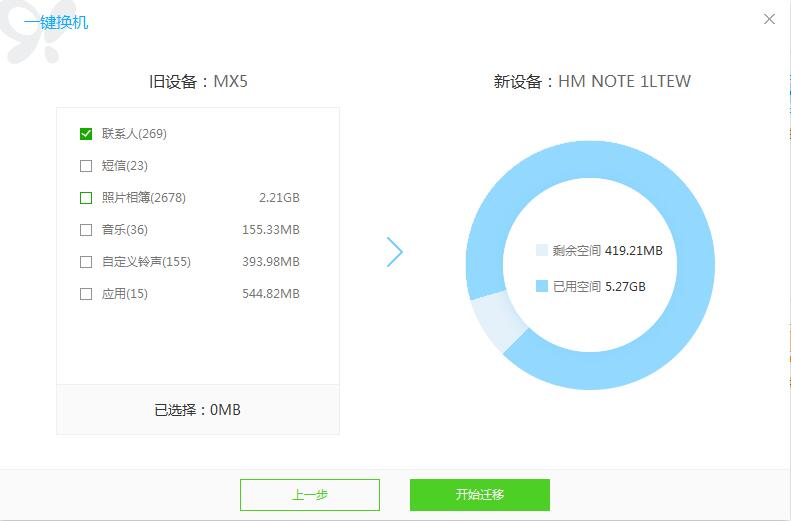This screenshot has width=791, height=521.
Task: Click the 已选择：0MB summary bar
Action: click(x=198, y=410)
